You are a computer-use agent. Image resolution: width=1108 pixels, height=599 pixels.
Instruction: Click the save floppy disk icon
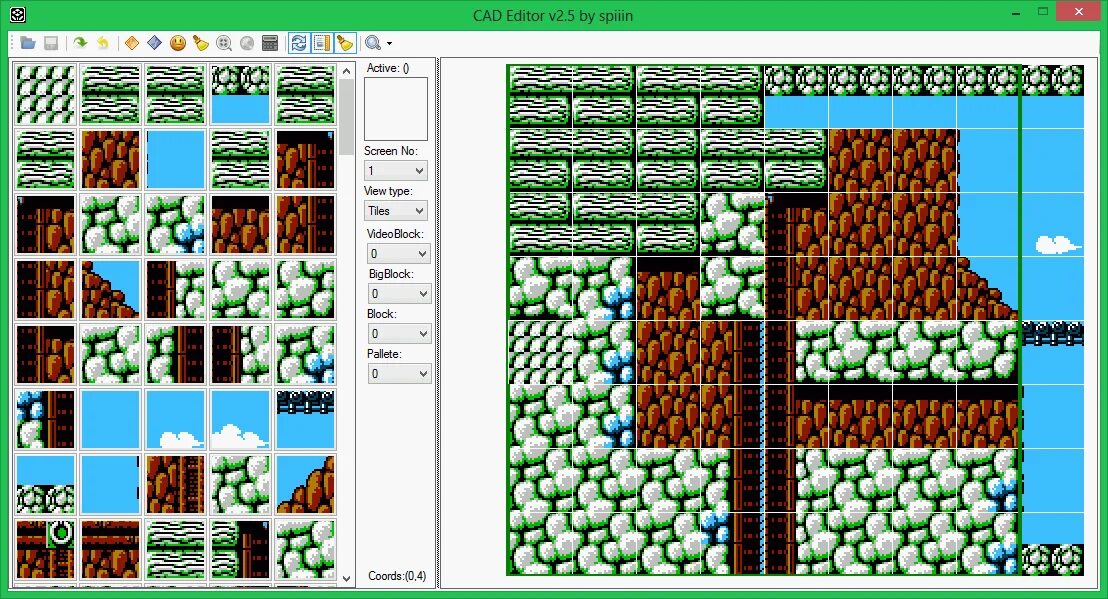pos(51,43)
